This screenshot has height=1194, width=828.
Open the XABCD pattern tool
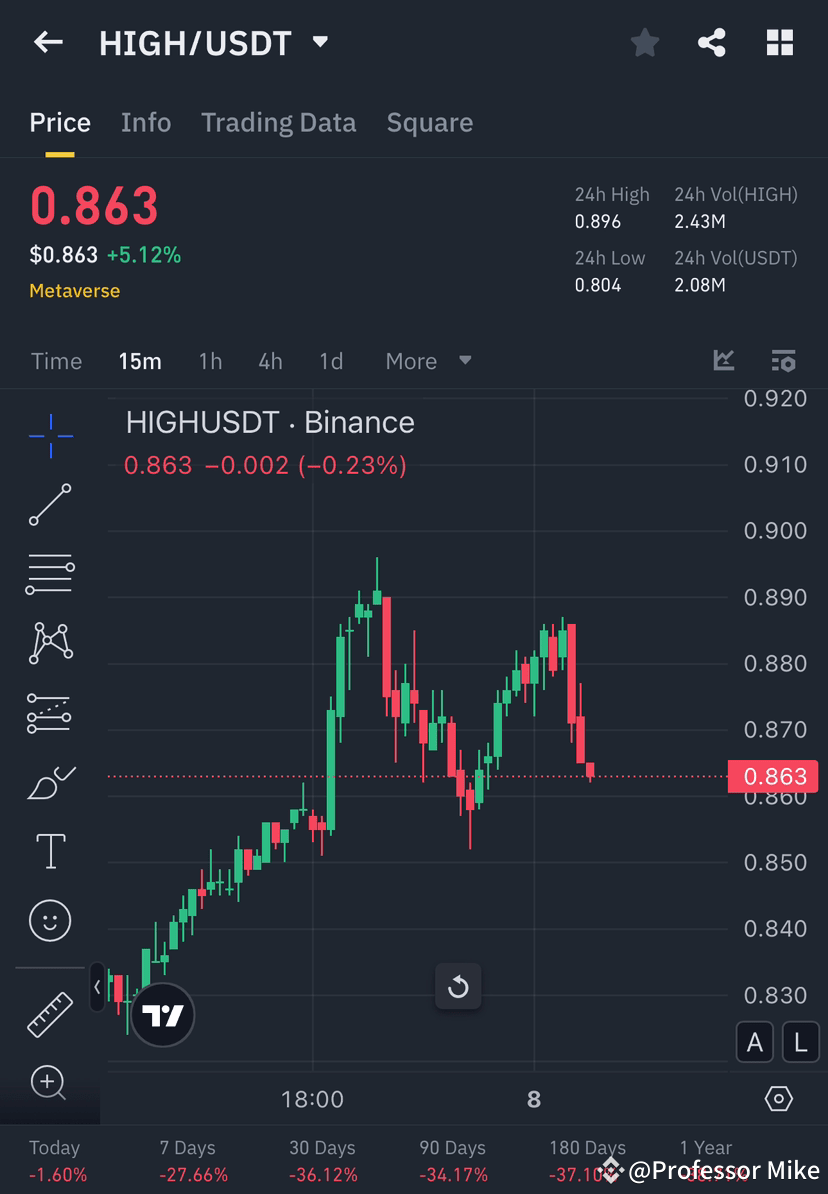click(x=50, y=643)
